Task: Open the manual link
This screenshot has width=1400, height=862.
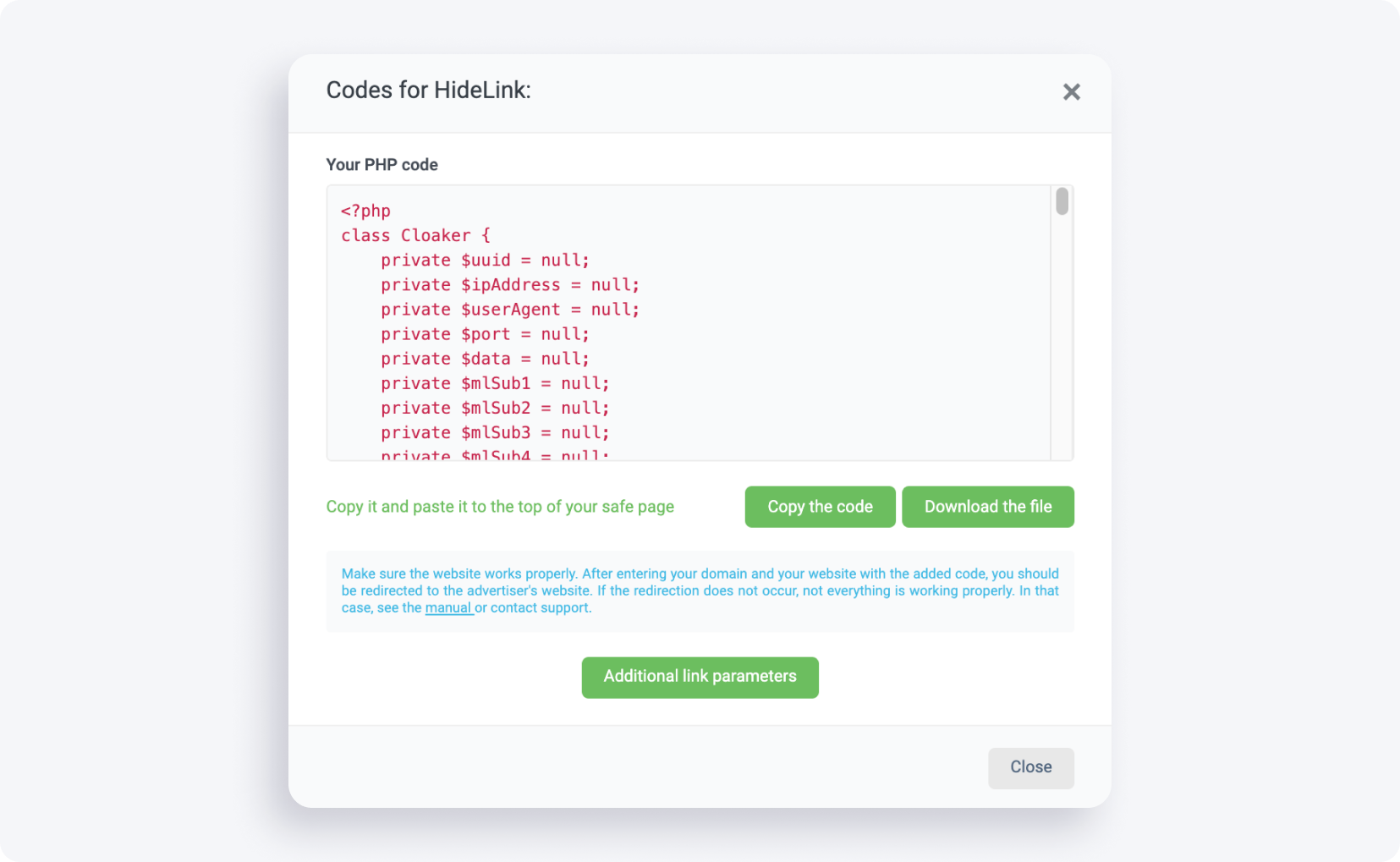Action: click(447, 607)
